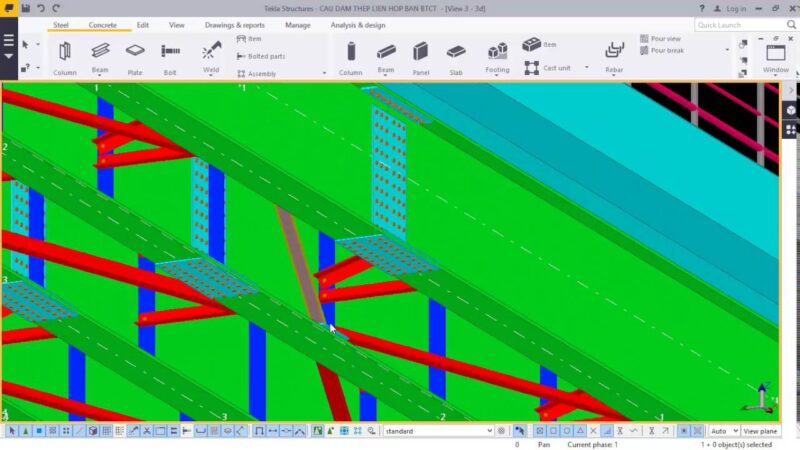Pick the Bolt tool
The height and width of the screenshot is (450, 800).
pyautogui.click(x=170, y=58)
